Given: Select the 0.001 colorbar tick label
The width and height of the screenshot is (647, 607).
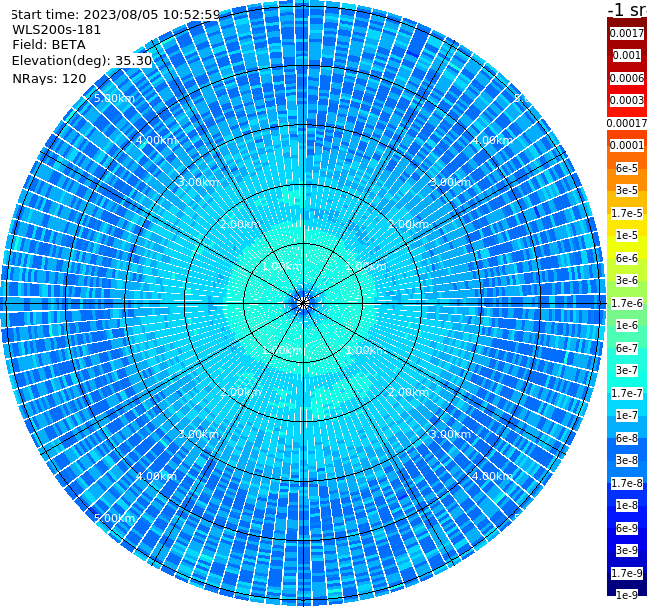Looking at the screenshot, I should pos(627,55).
